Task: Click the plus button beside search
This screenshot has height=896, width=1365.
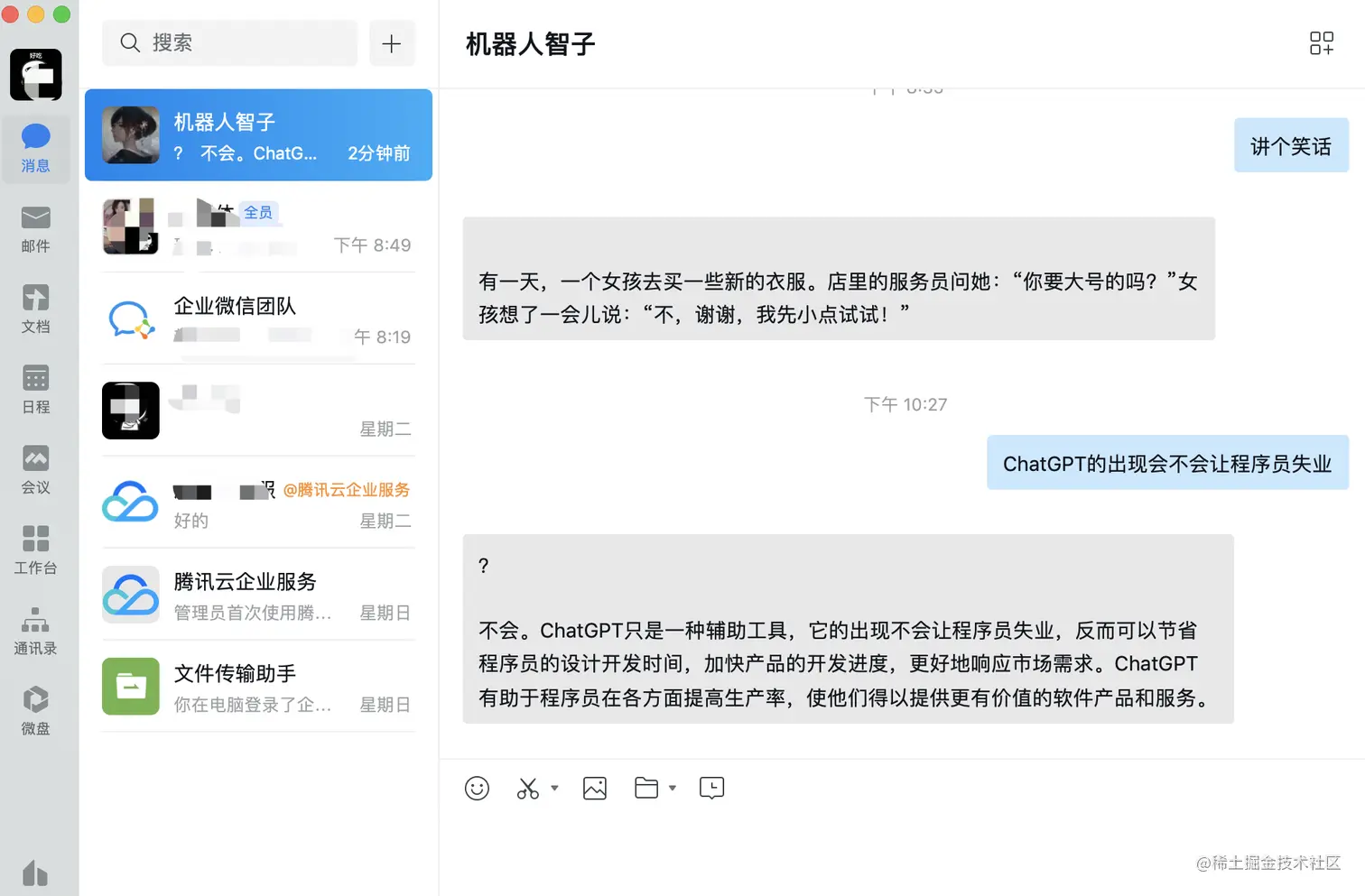Action: (x=392, y=43)
